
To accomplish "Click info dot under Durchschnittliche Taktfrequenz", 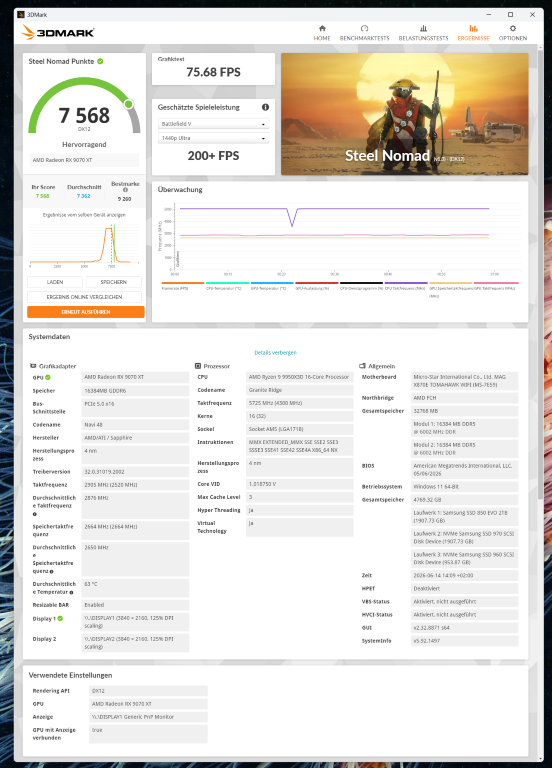I will point(35,514).
